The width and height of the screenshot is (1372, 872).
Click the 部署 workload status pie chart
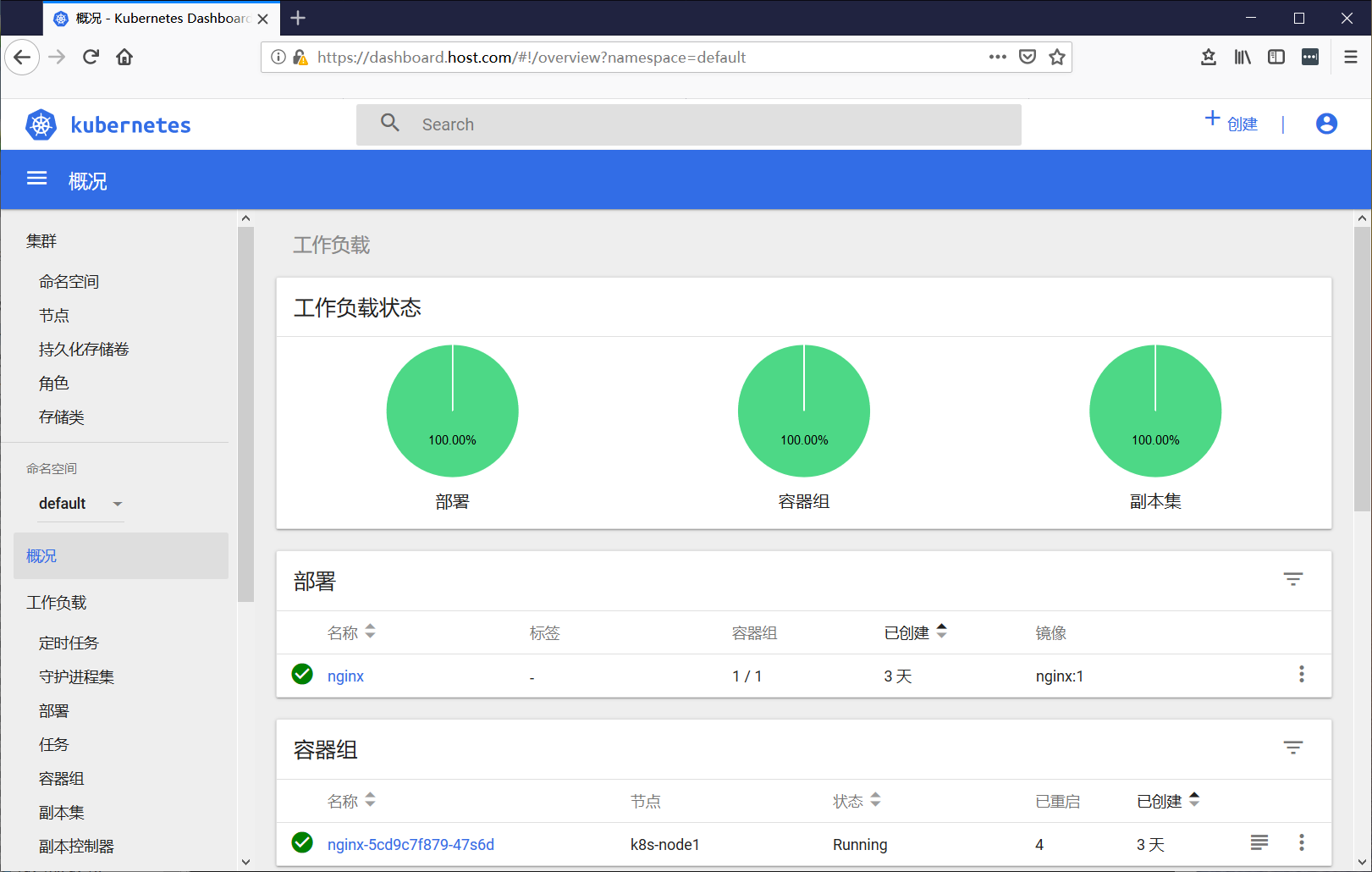coord(453,411)
